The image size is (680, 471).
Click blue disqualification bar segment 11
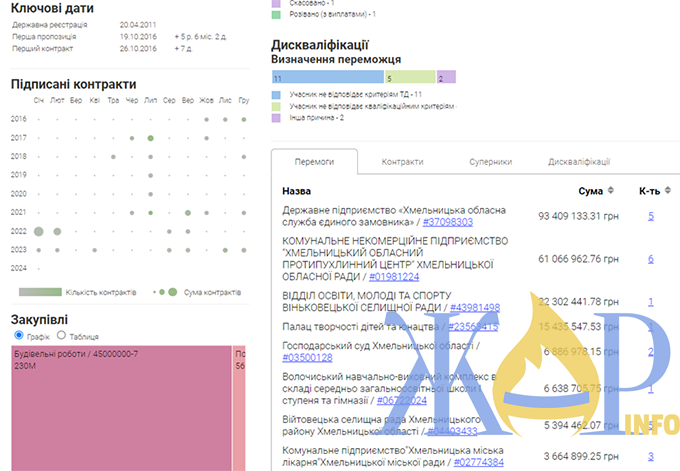pyautogui.click(x=328, y=77)
